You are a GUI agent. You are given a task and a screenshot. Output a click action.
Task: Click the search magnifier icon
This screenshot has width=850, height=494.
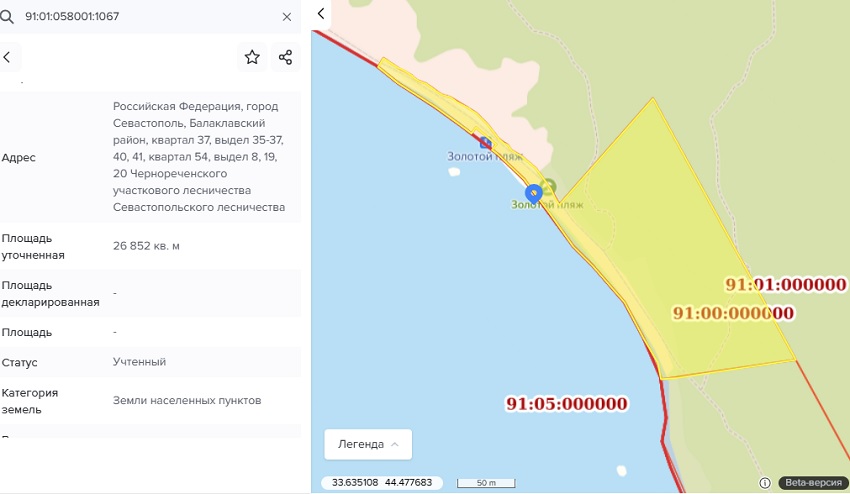(x=7, y=17)
